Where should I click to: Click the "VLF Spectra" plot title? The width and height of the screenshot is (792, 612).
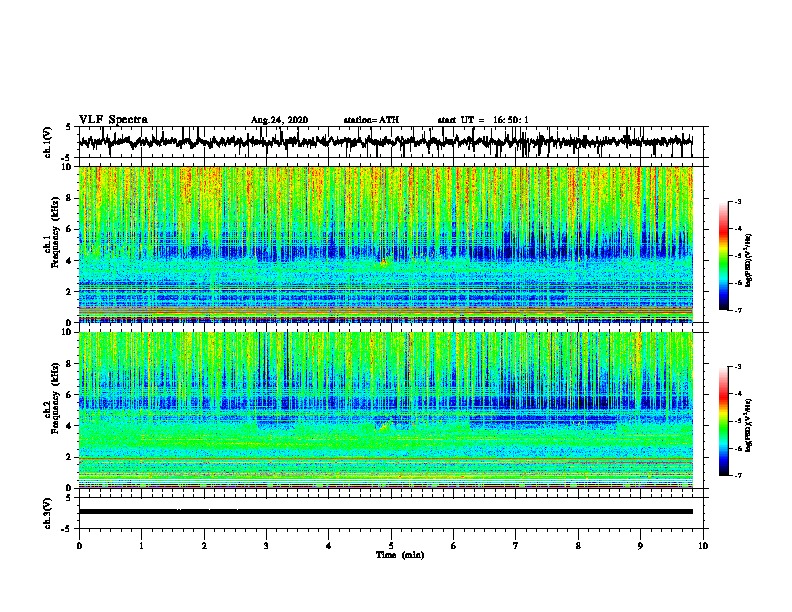coord(113,120)
